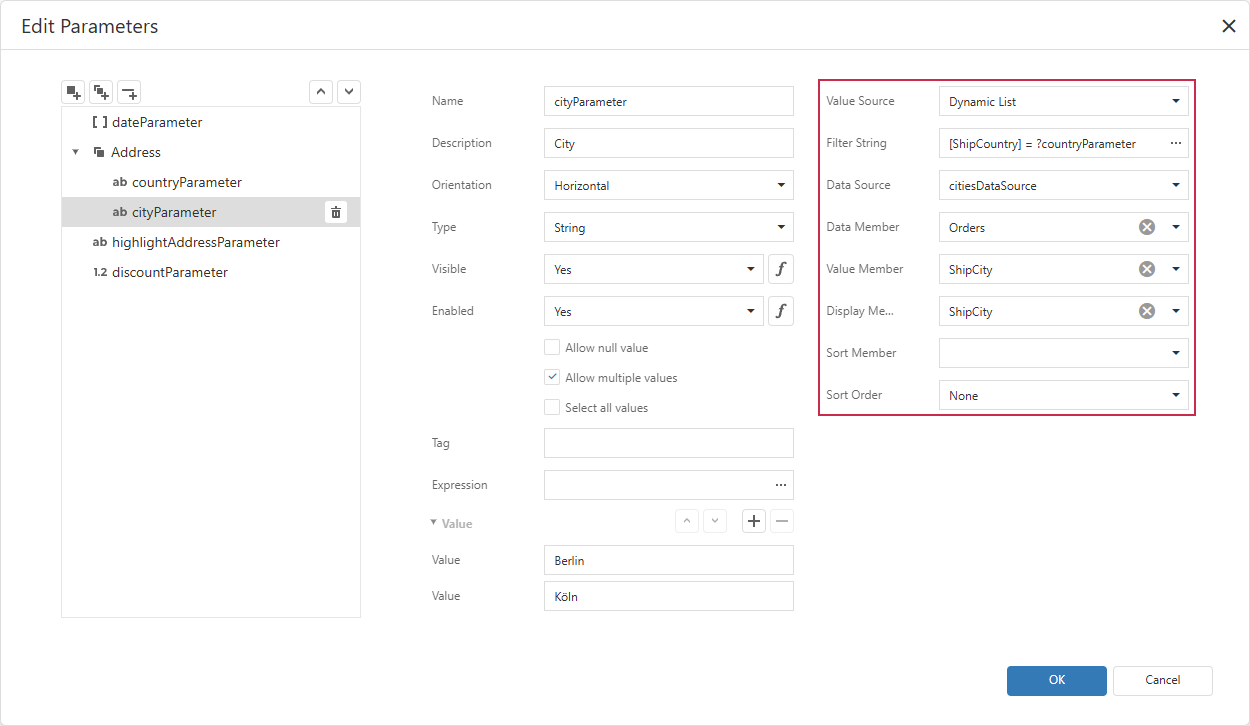Collapse the Address group
1250x726 pixels.
click(x=76, y=152)
